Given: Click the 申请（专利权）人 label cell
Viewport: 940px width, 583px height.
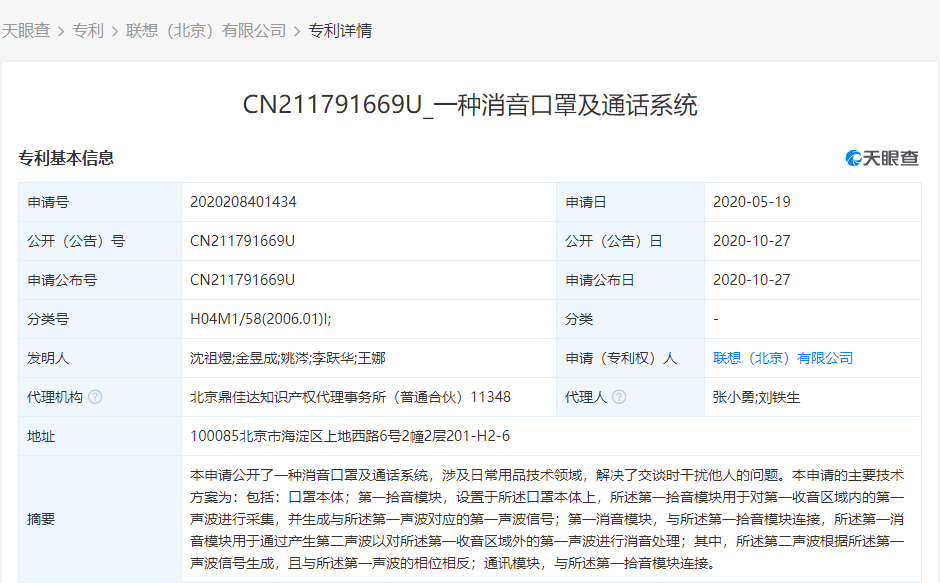Looking at the screenshot, I should point(631,358).
